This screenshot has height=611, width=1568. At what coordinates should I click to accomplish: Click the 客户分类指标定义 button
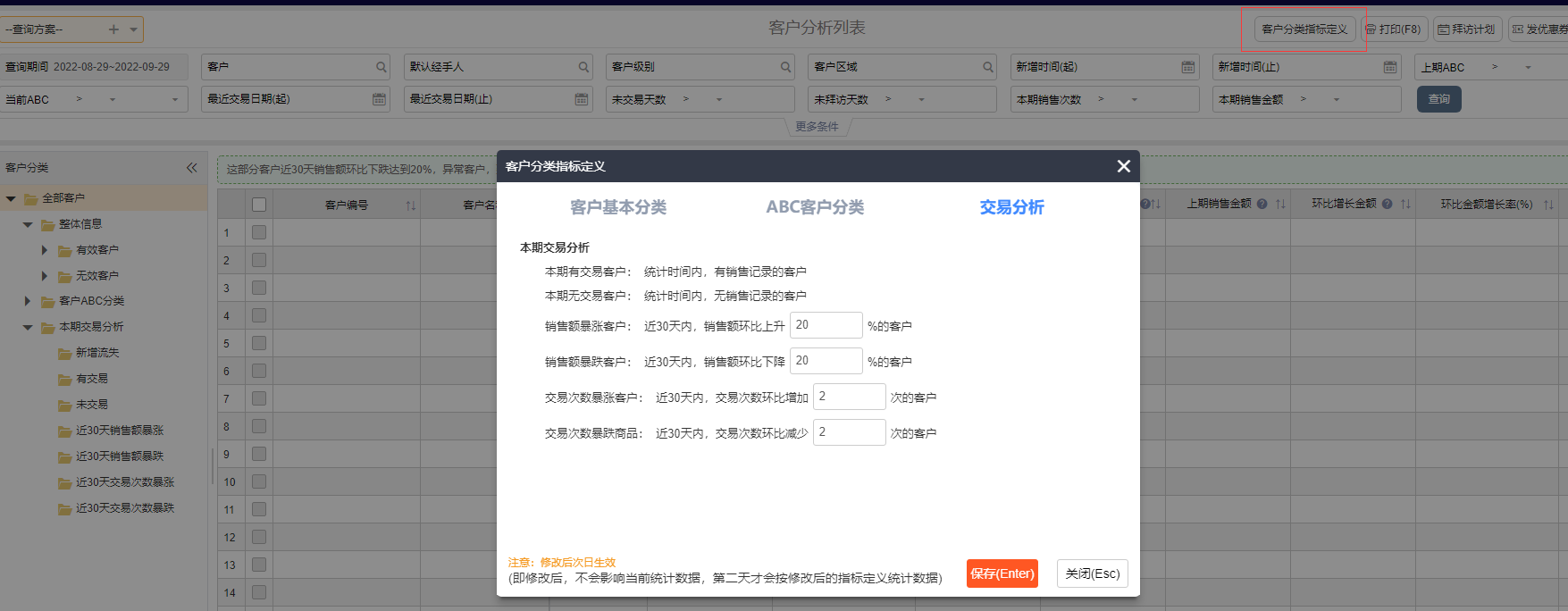[x=1304, y=29]
